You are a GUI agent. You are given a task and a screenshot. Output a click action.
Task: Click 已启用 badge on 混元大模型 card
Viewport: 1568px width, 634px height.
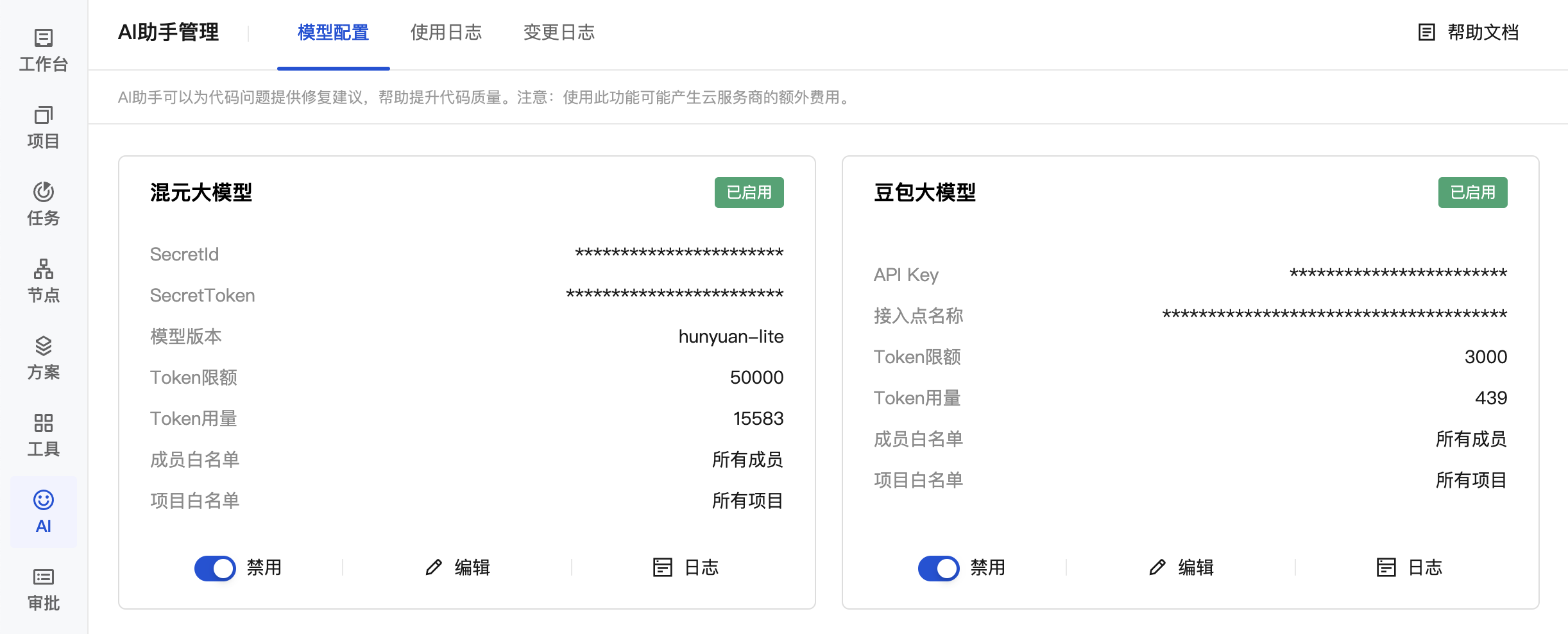coord(749,193)
